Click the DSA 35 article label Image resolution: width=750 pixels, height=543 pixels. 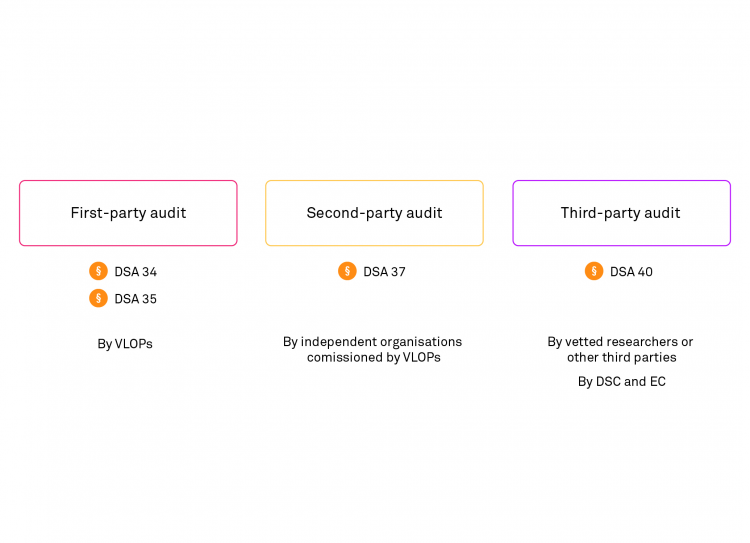(x=136, y=298)
